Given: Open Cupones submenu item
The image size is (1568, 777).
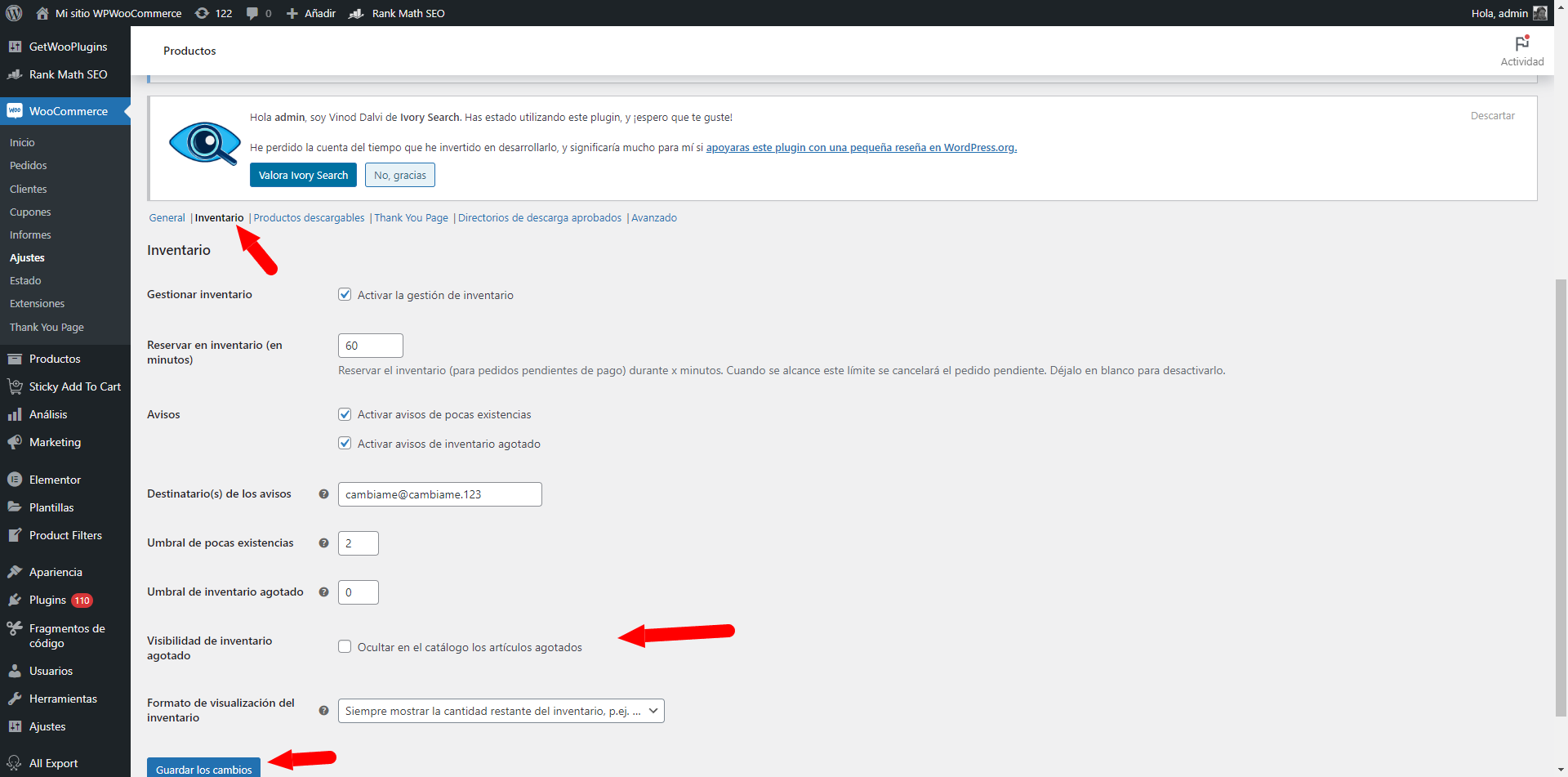Looking at the screenshot, I should click(x=30, y=212).
